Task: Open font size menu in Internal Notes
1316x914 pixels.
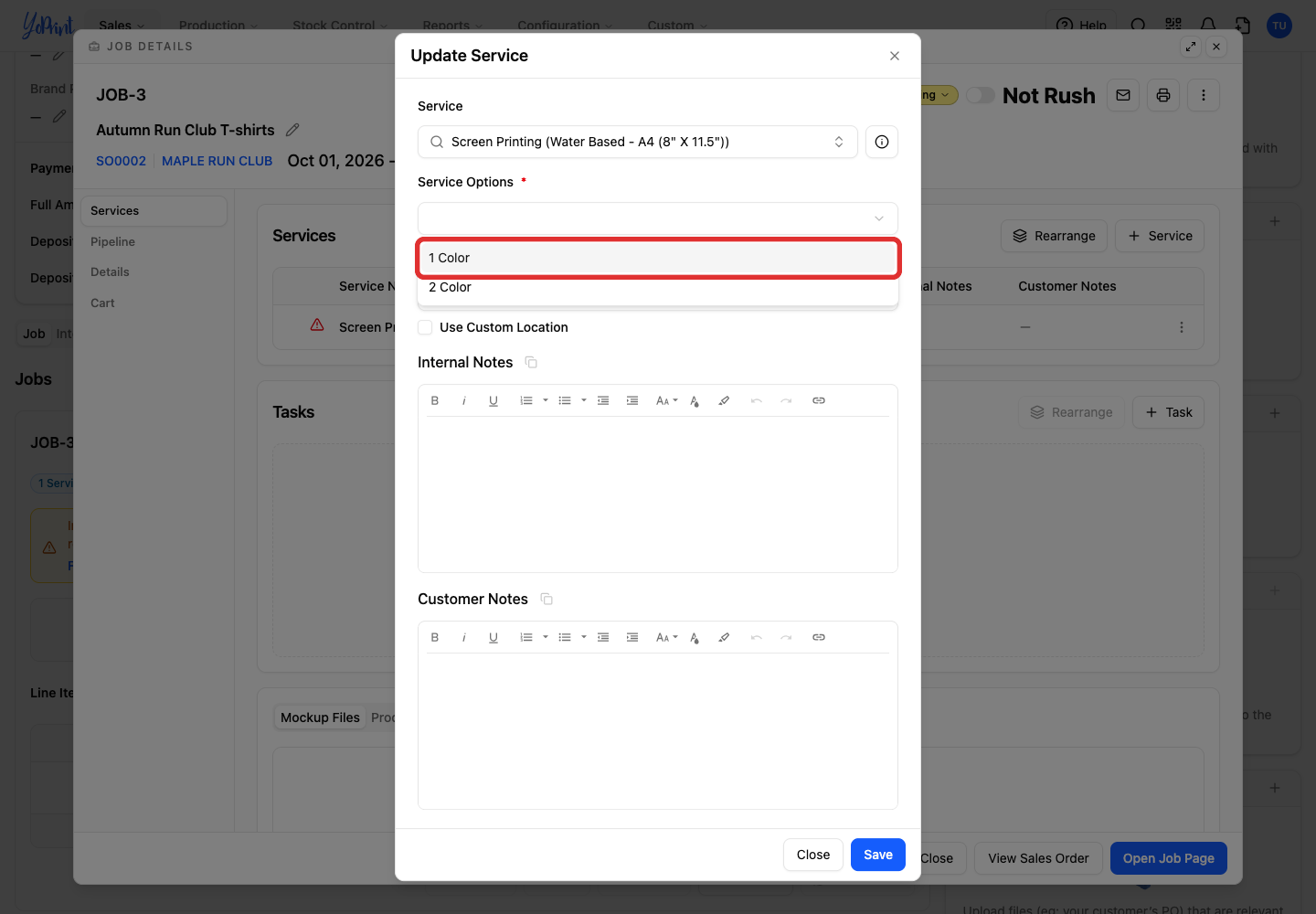Action: [666, 400]
